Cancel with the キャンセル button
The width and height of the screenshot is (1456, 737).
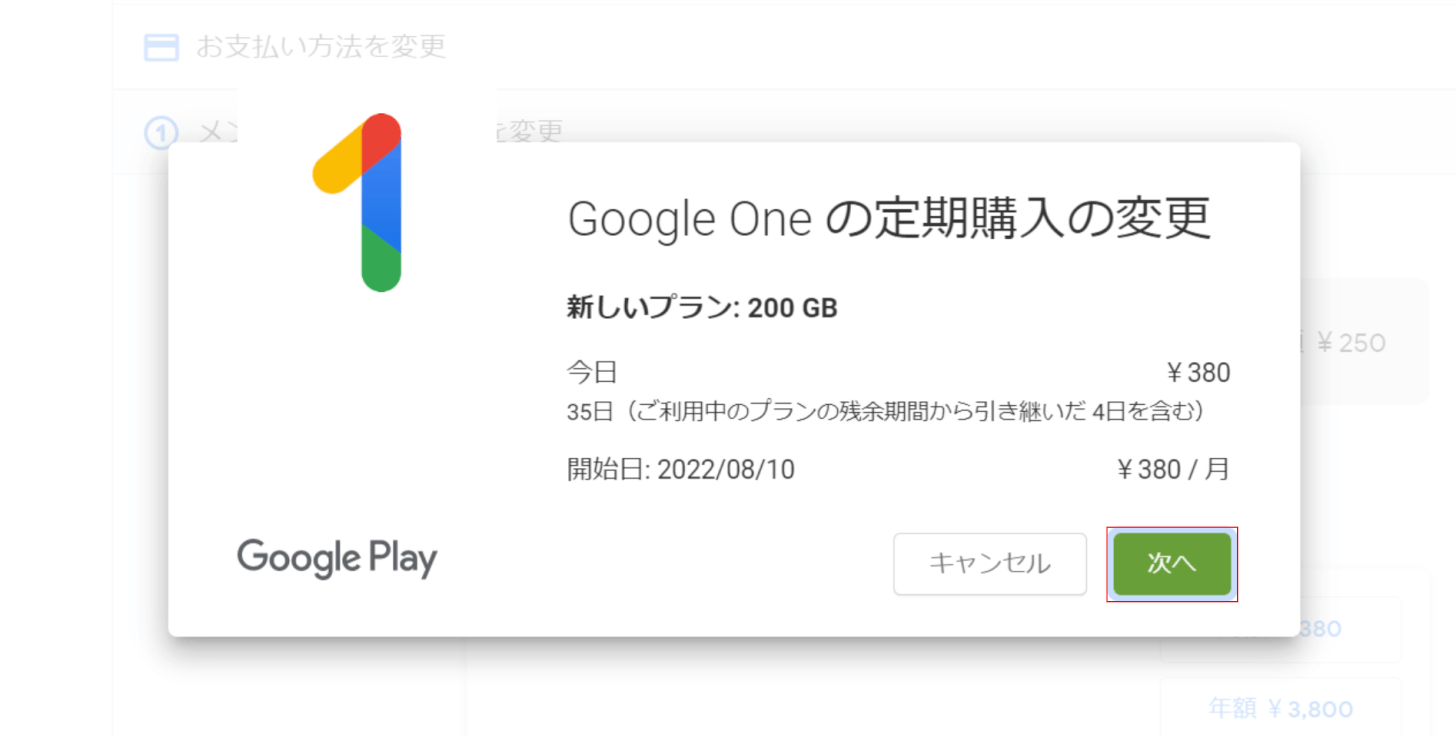(x=990, y=564)
